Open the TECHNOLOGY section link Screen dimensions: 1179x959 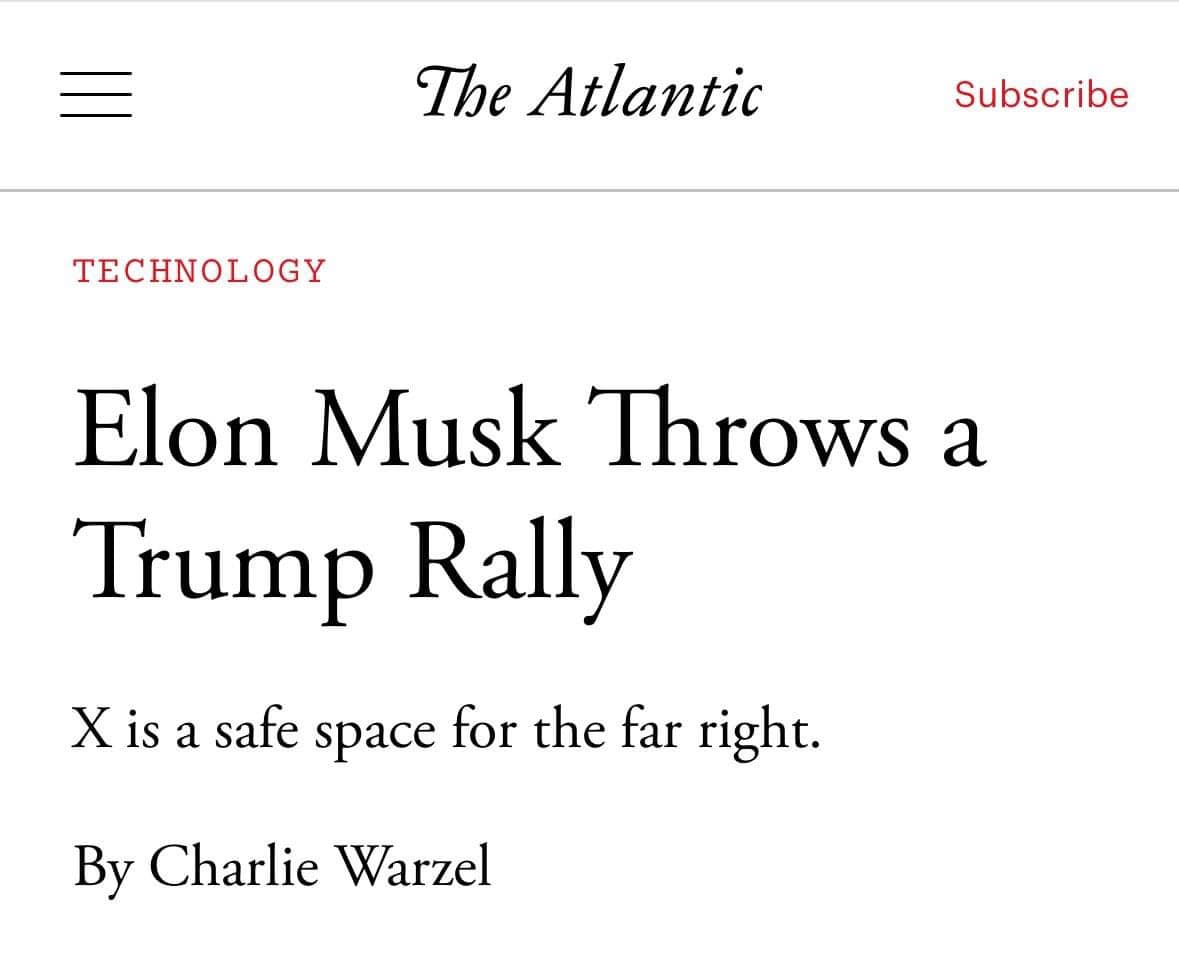click(x=200, y=270)
